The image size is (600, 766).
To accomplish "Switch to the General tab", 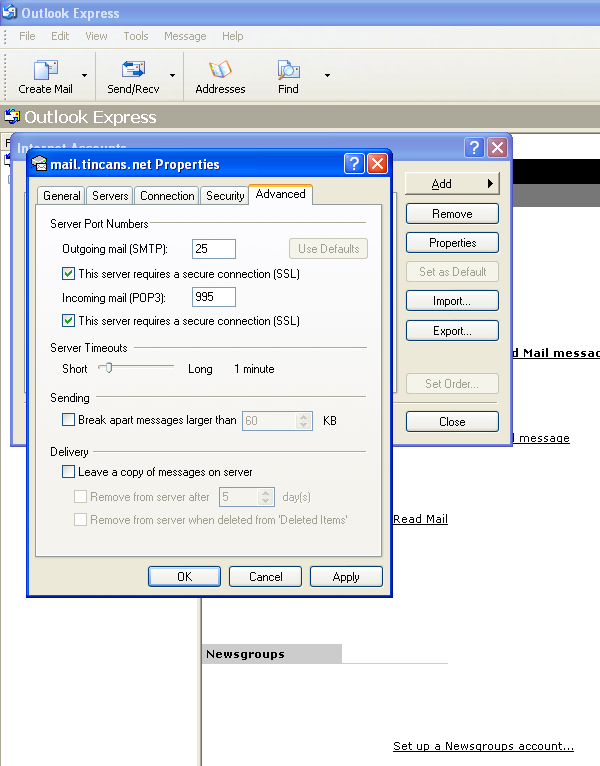I will pos(62,196).
